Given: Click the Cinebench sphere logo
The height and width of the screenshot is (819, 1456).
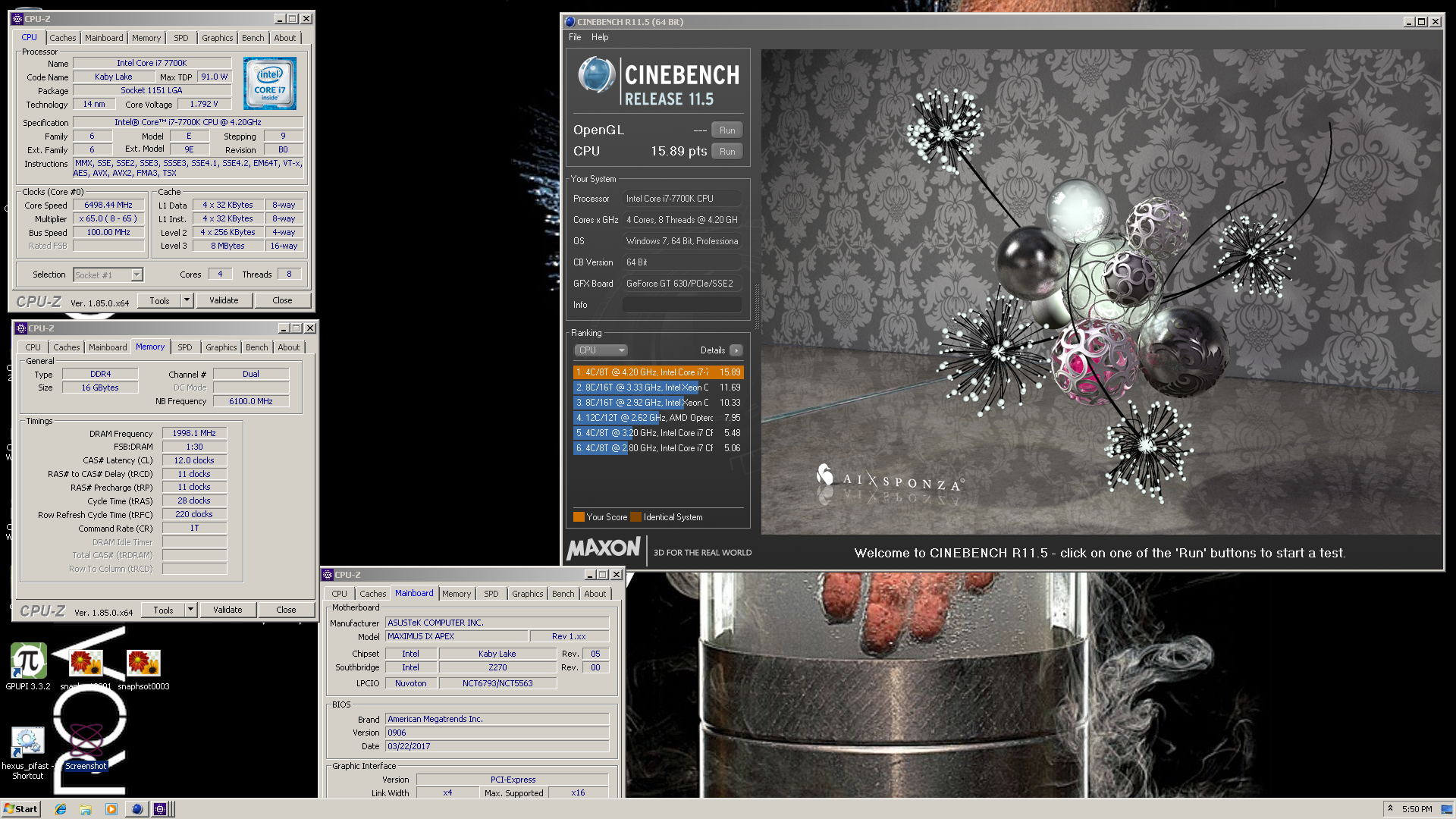Looking at the screenshot, I should pyautogui.click(x=596, y=76).
